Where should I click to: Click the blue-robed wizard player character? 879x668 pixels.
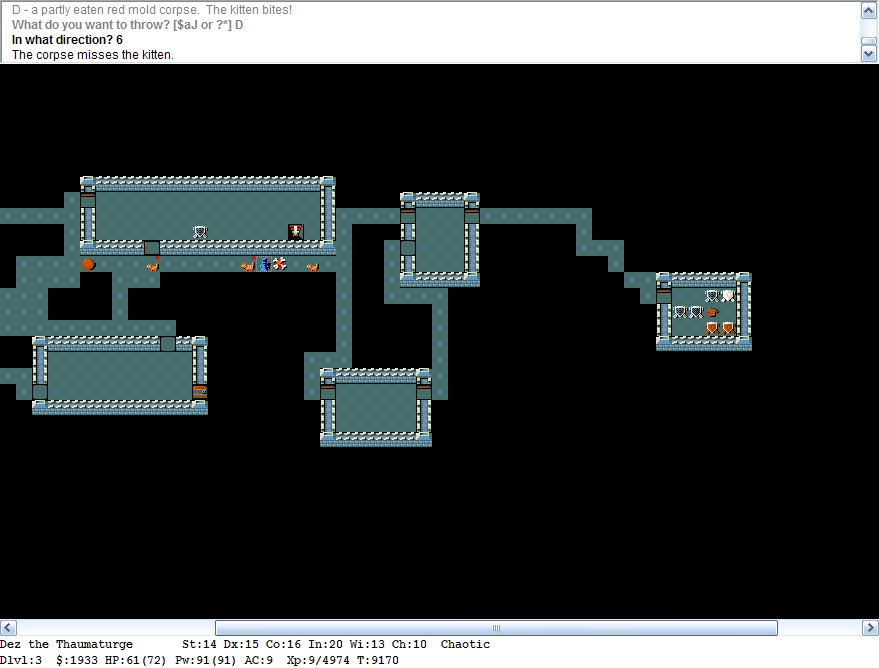point(264,263)
